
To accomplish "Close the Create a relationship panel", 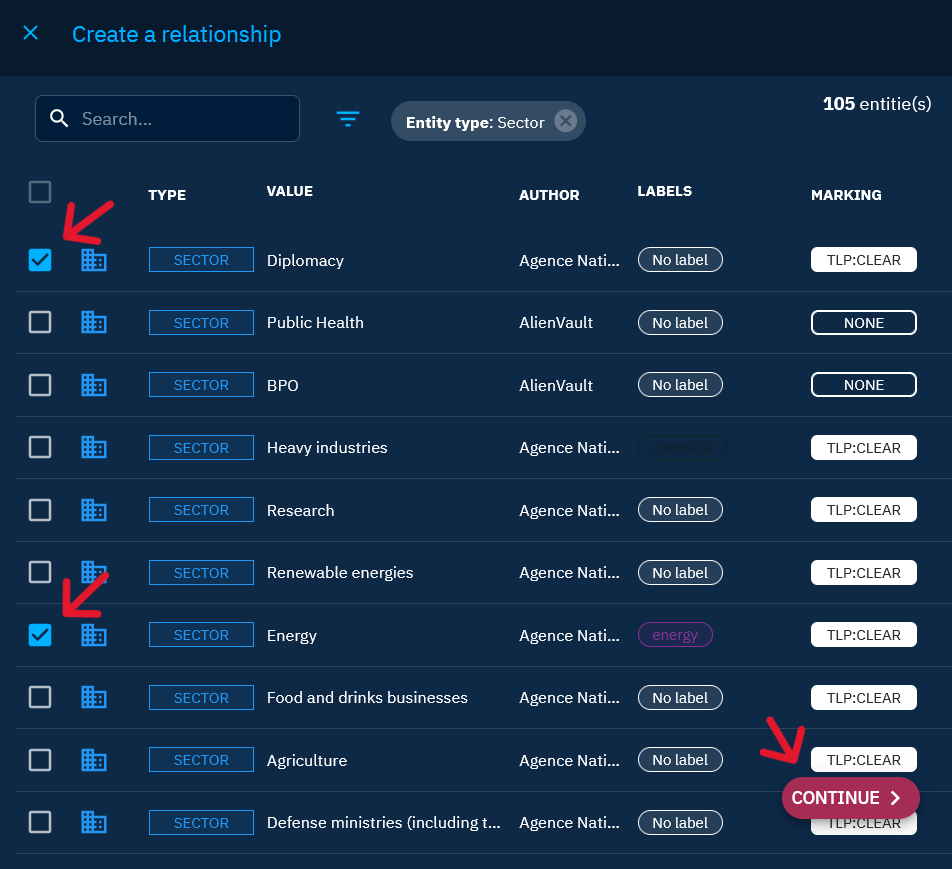I will (x=31, y=33).
